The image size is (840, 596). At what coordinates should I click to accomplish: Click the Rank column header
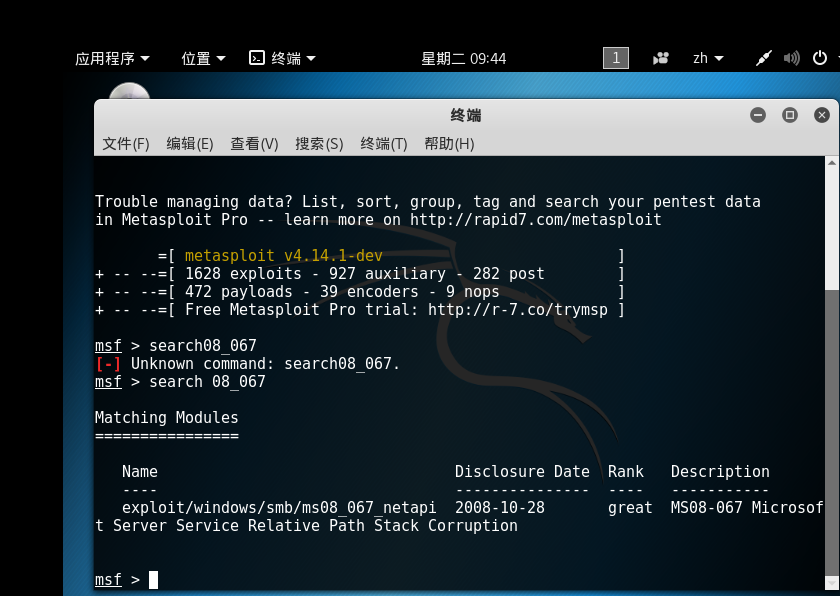pyautogui.click(x=625, y=472)
